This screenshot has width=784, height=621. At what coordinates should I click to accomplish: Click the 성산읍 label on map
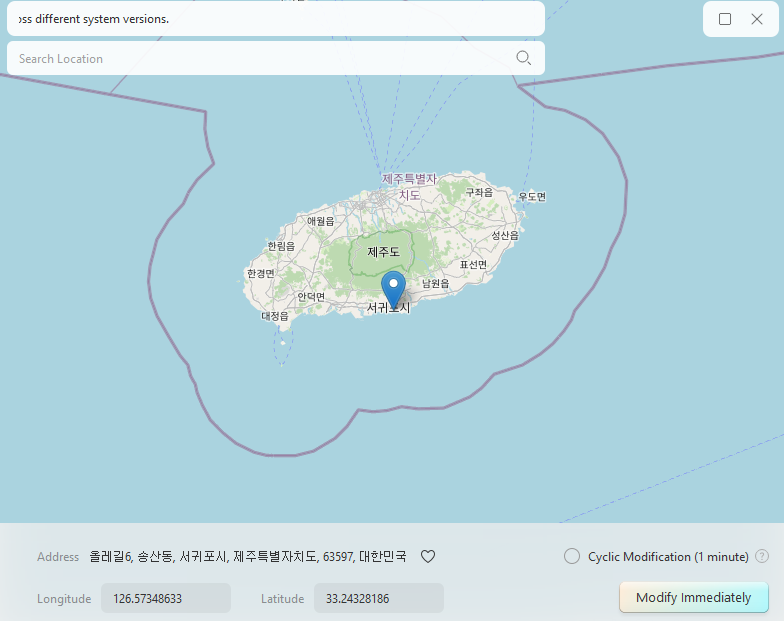click(505, 235)
